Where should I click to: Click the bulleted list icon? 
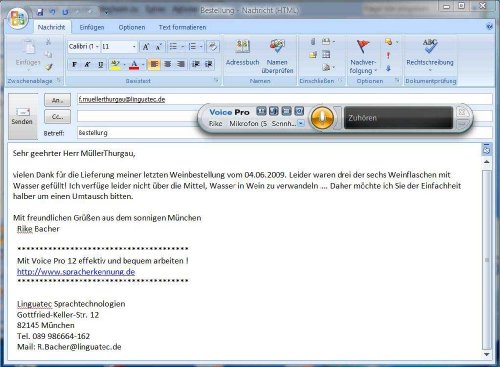point(173,47)
